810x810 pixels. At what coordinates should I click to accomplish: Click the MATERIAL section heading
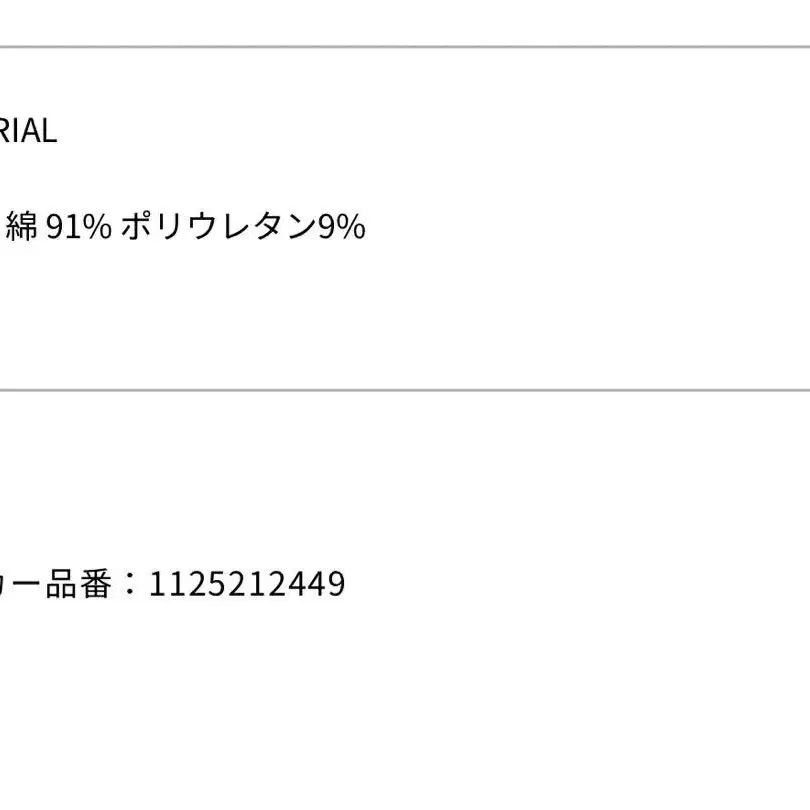pyautogui.click(x=28, y=131)
